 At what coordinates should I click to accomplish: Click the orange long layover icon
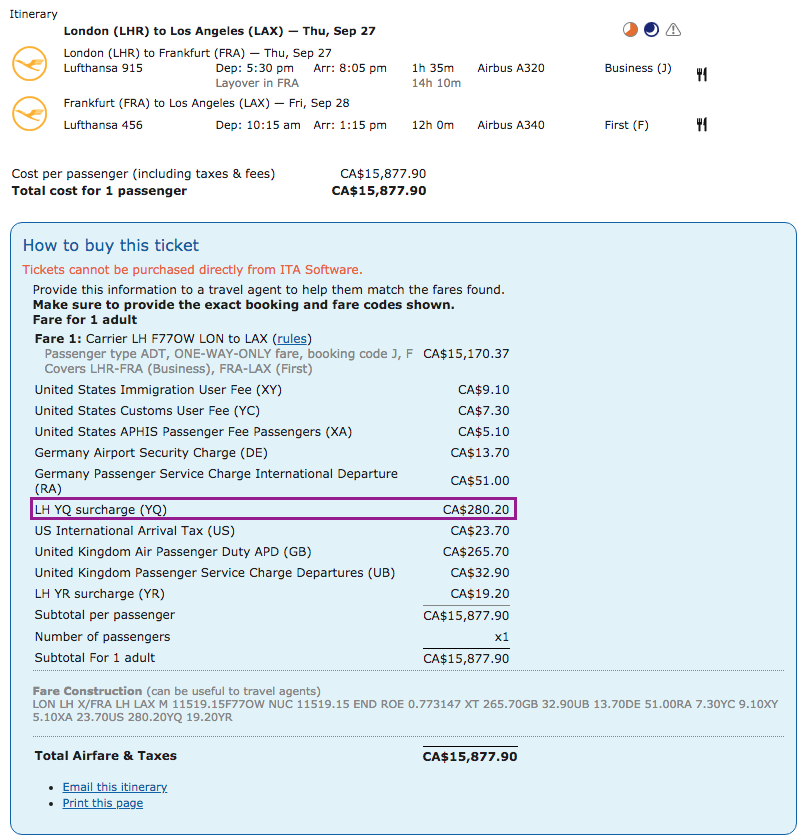tap(629, 30)
